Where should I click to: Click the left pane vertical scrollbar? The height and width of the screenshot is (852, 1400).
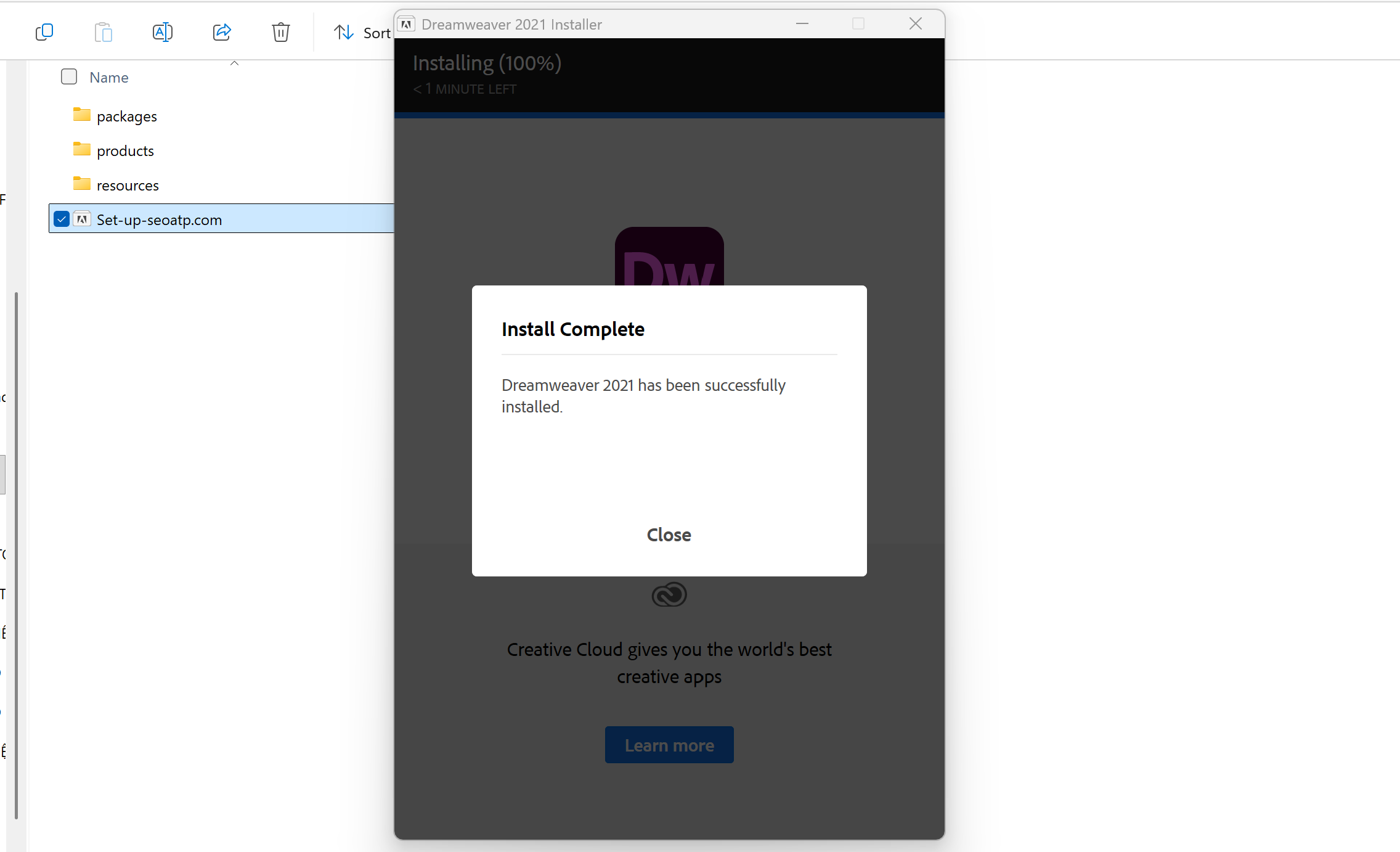16,555
